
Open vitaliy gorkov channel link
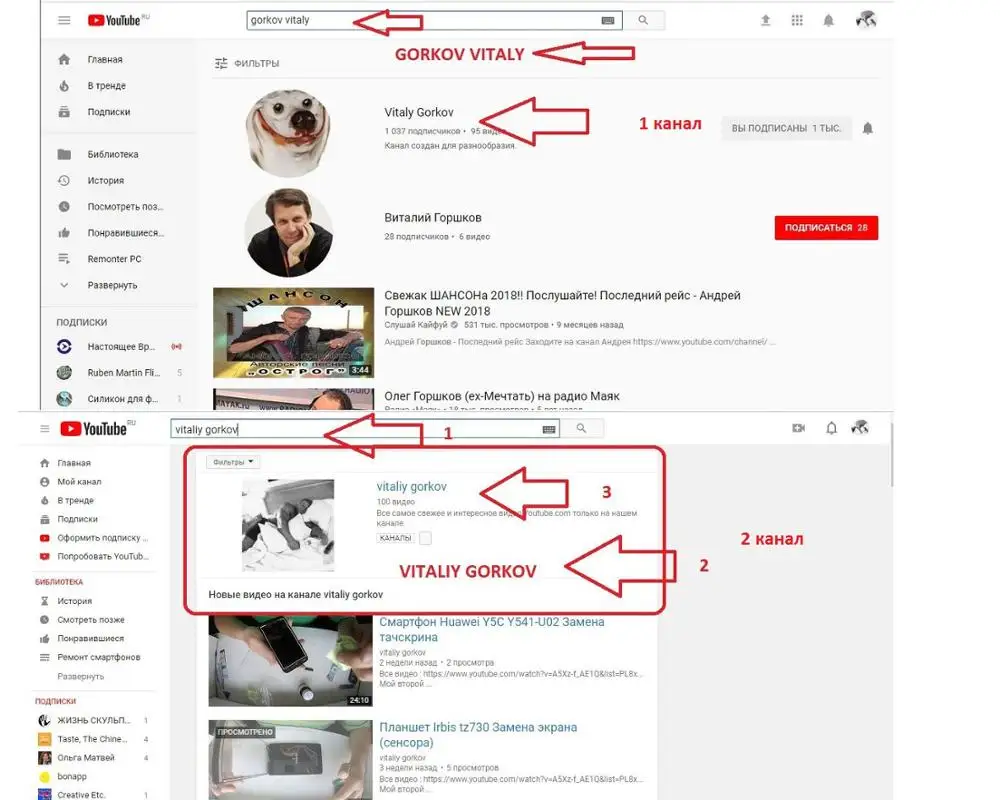click(x=411, y=487)
